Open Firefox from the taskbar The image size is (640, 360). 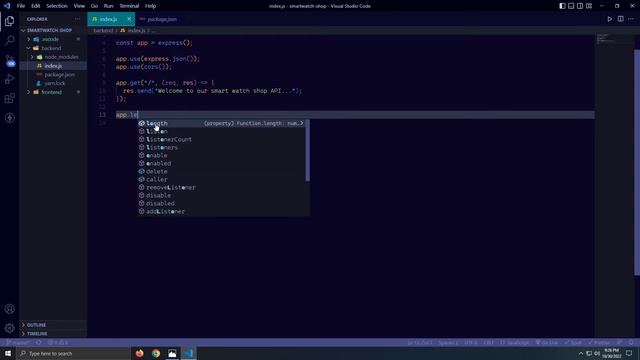140,353
